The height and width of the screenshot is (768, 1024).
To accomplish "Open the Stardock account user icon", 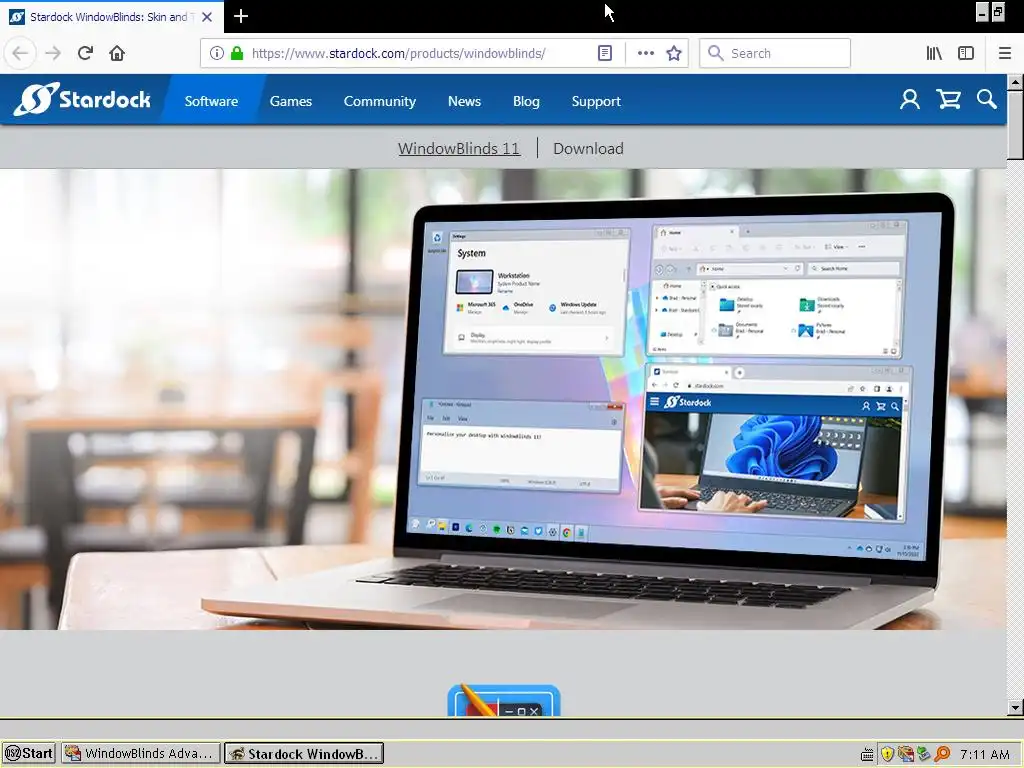I will click(910, 99).
